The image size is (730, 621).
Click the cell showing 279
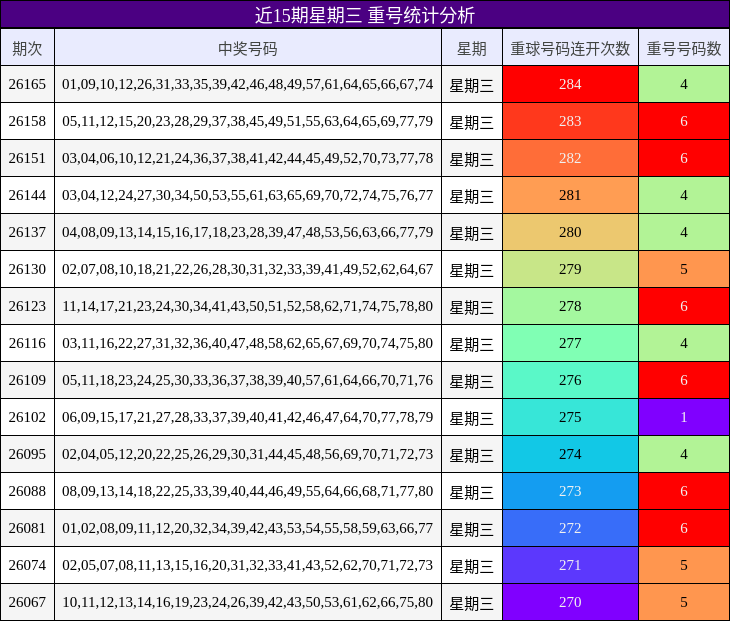pyautogui.click(x=570, y=269)
